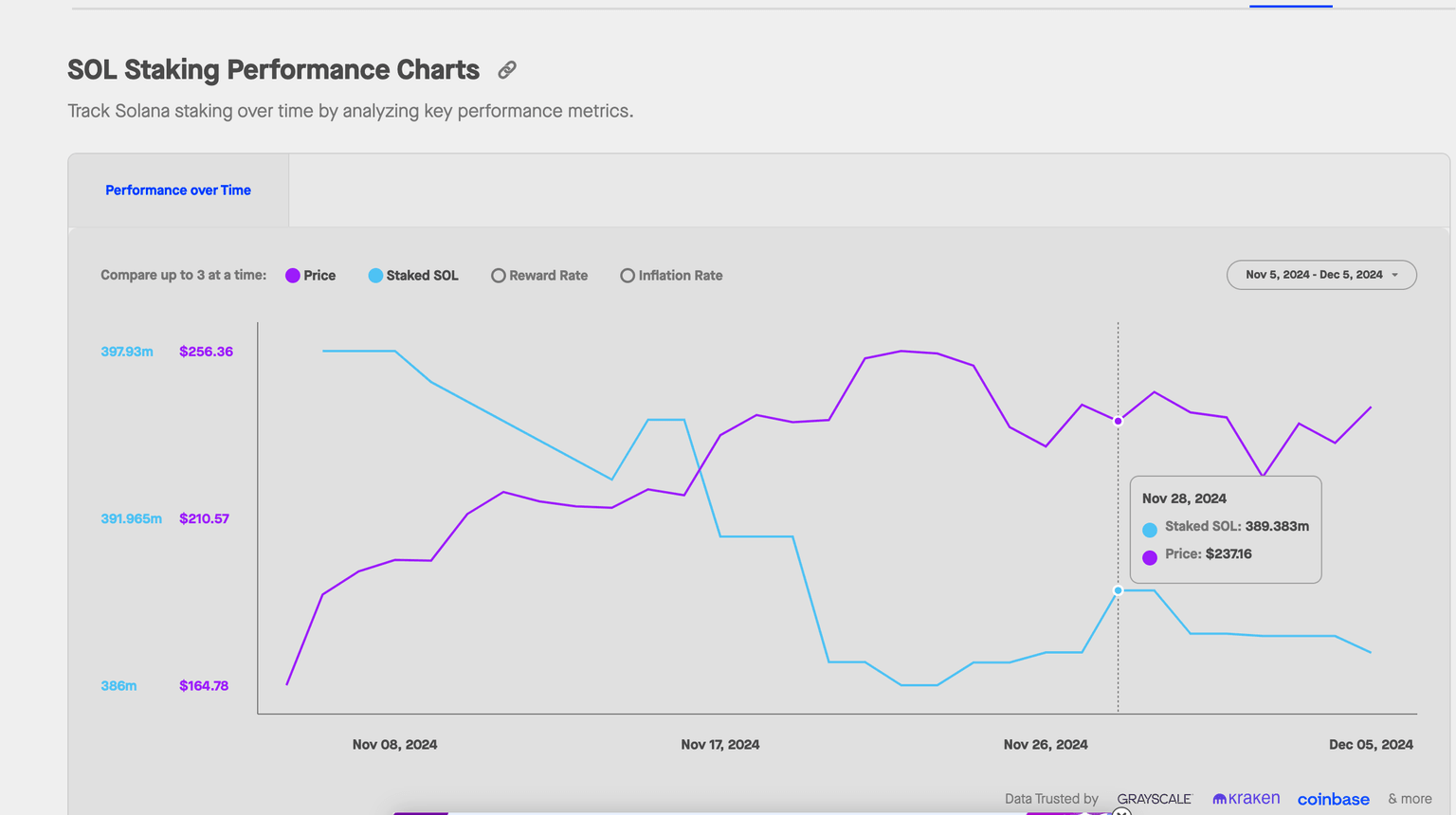The image size is (1456, 815).
Task: Open the Coinbase logo link
Action: click(1333, 799)
